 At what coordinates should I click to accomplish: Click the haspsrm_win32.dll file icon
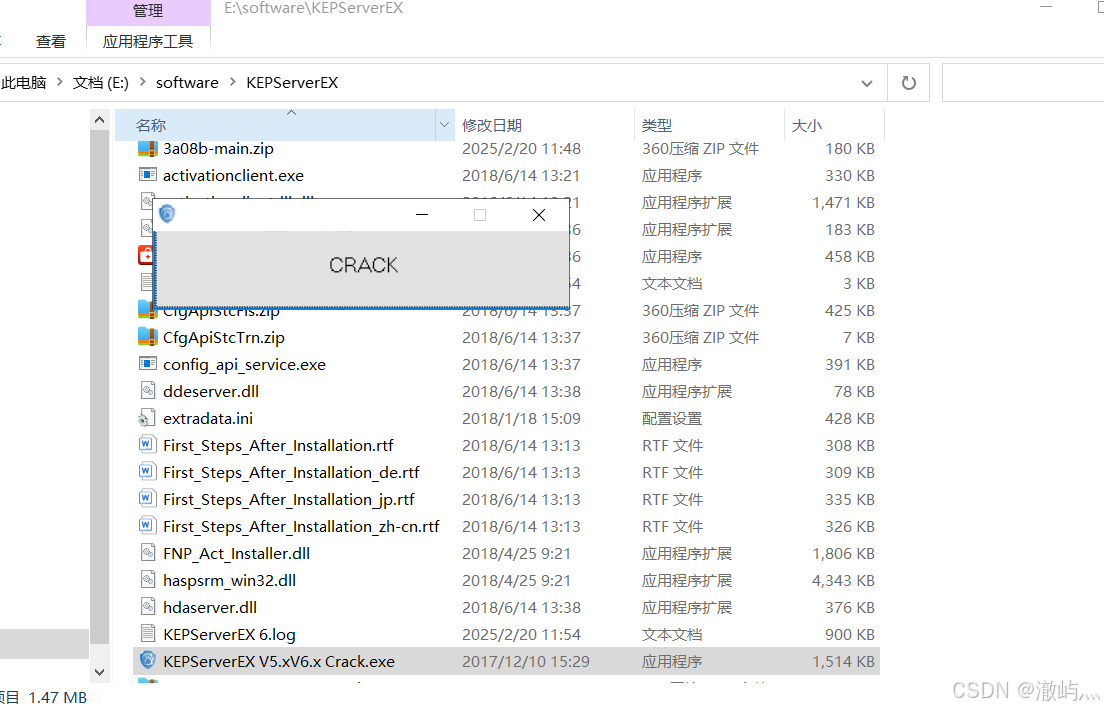click(147, 580)
